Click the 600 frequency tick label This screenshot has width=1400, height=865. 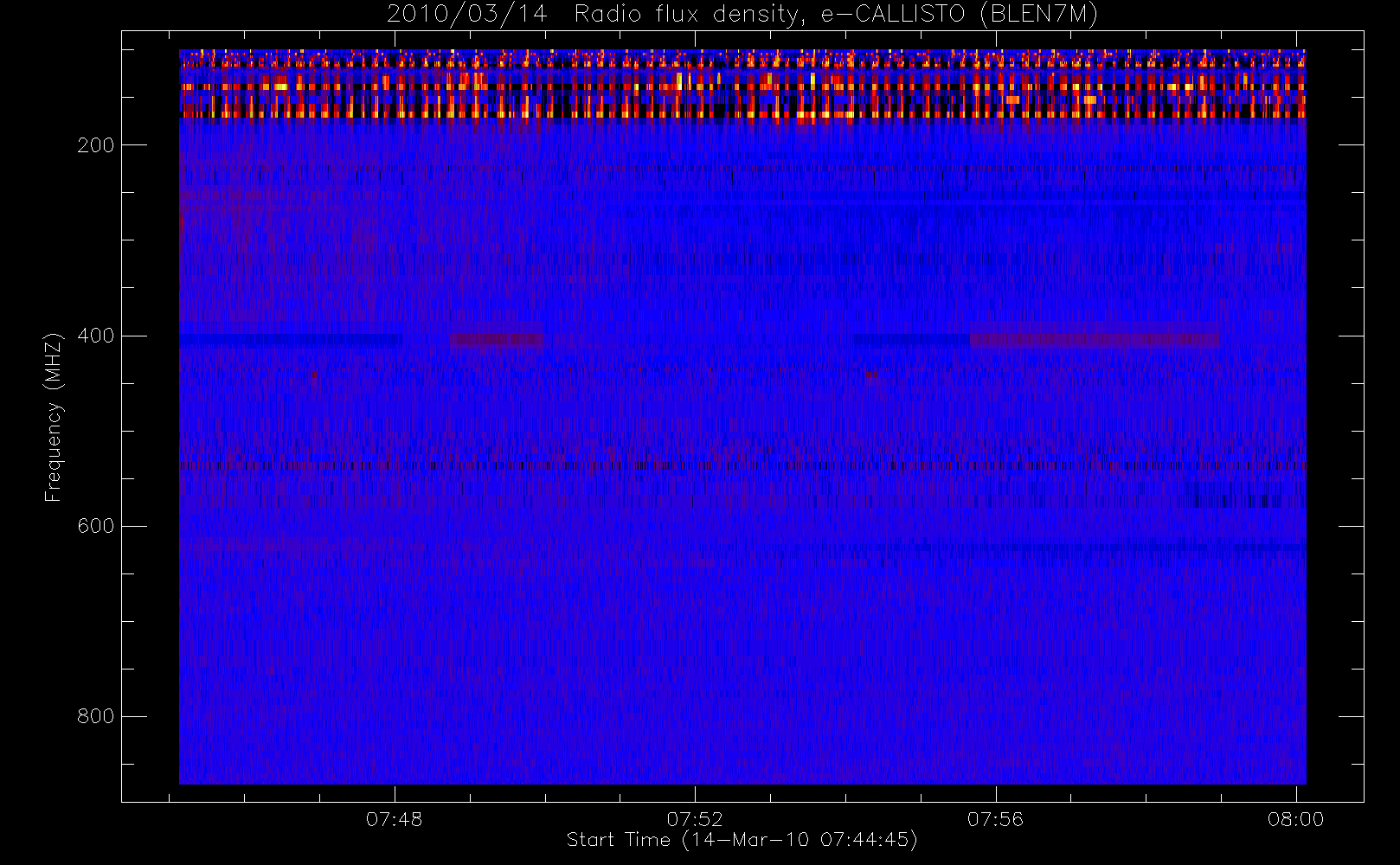[95, 526]
